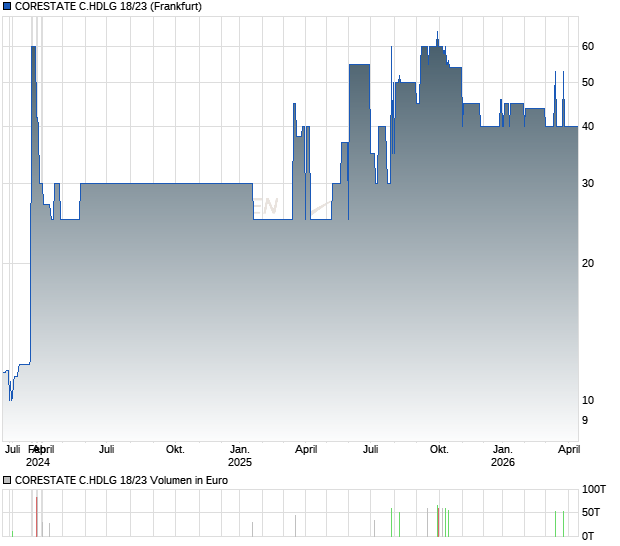Click the gray Volumen legend square
The image size is (620, 546).
coord(7,480)
